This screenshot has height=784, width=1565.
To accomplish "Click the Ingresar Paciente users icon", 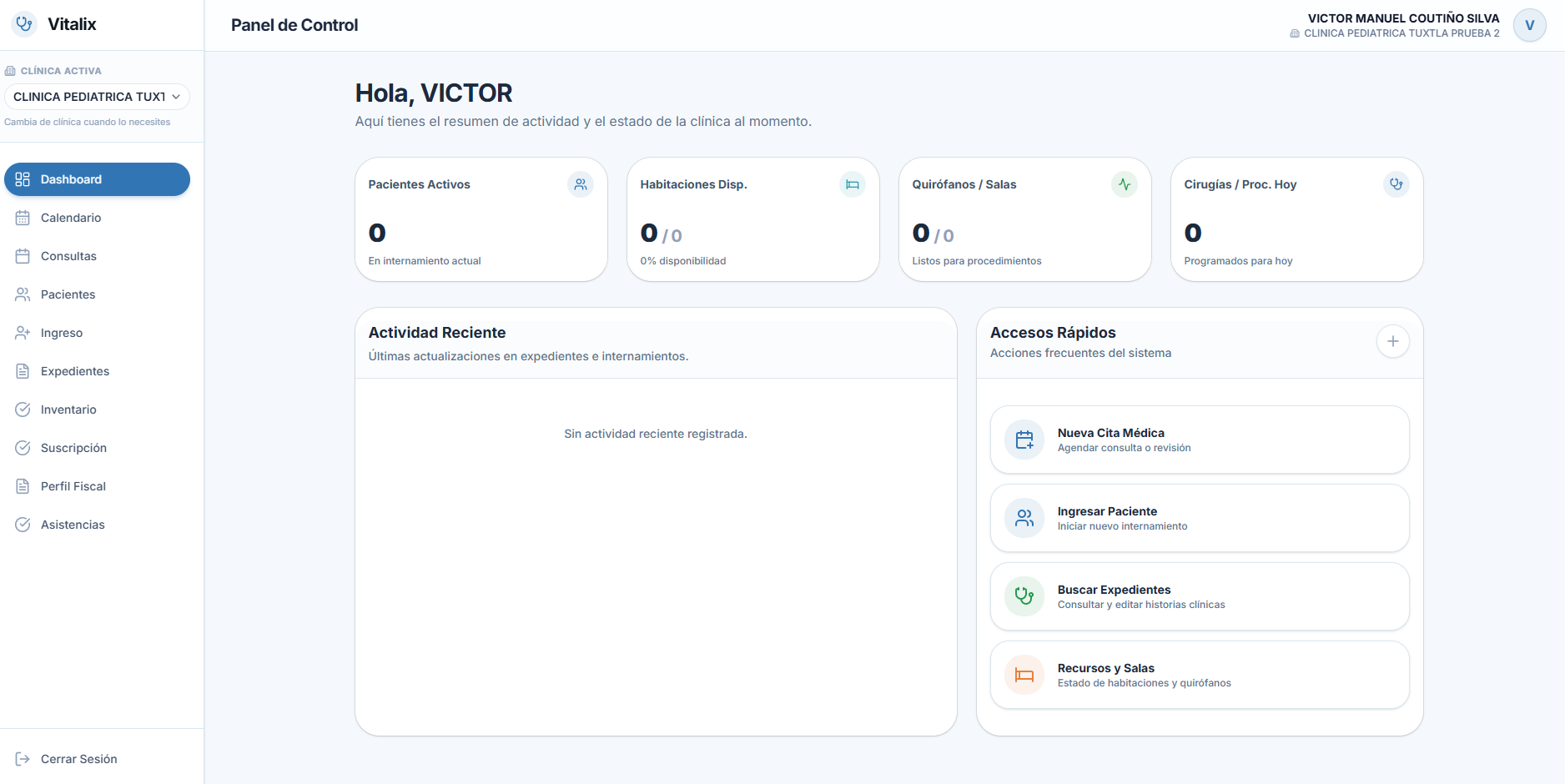I will coord(1024,518).
